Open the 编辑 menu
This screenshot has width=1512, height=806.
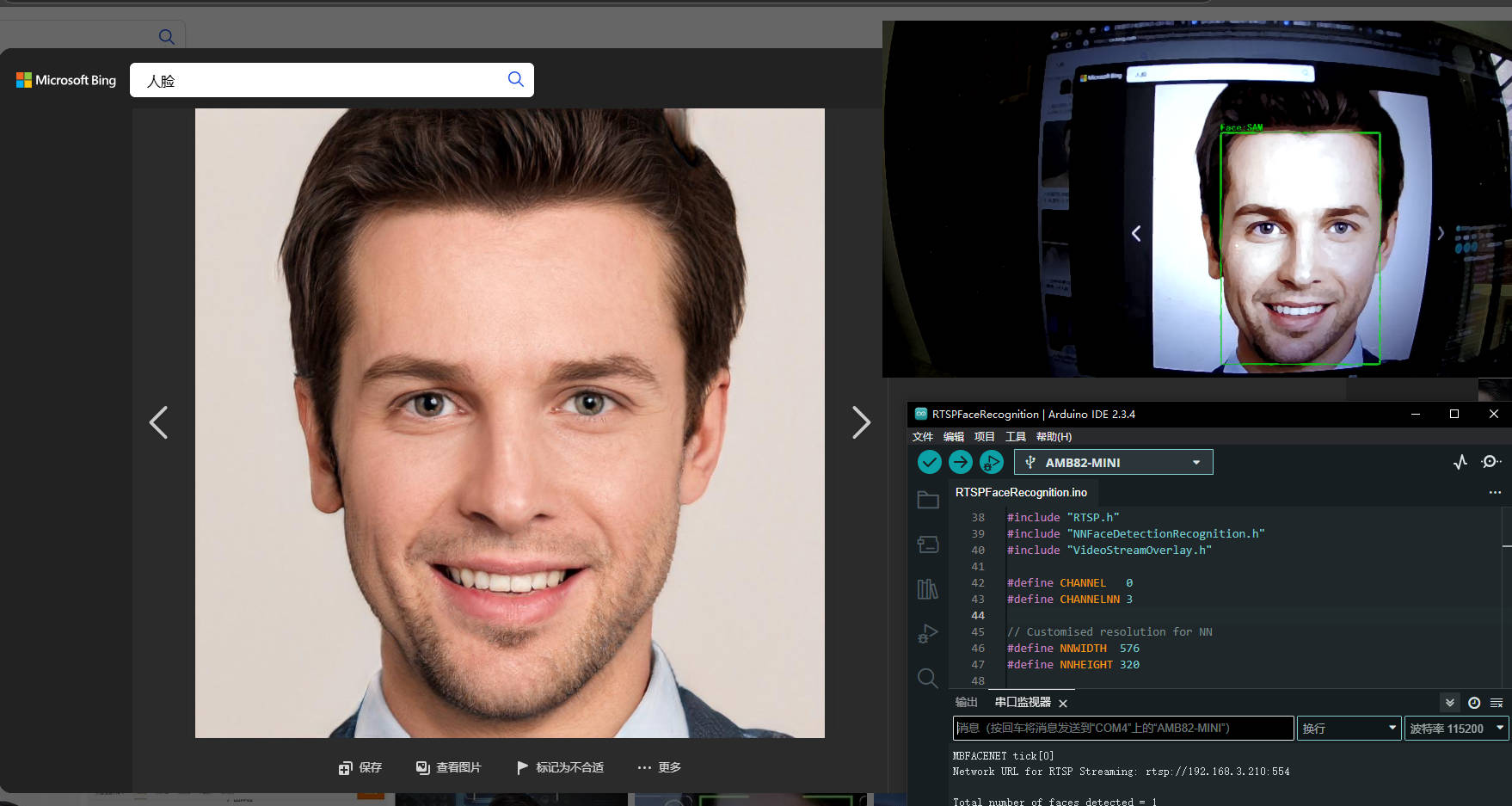pyautogui.click(x=954, y=437)
